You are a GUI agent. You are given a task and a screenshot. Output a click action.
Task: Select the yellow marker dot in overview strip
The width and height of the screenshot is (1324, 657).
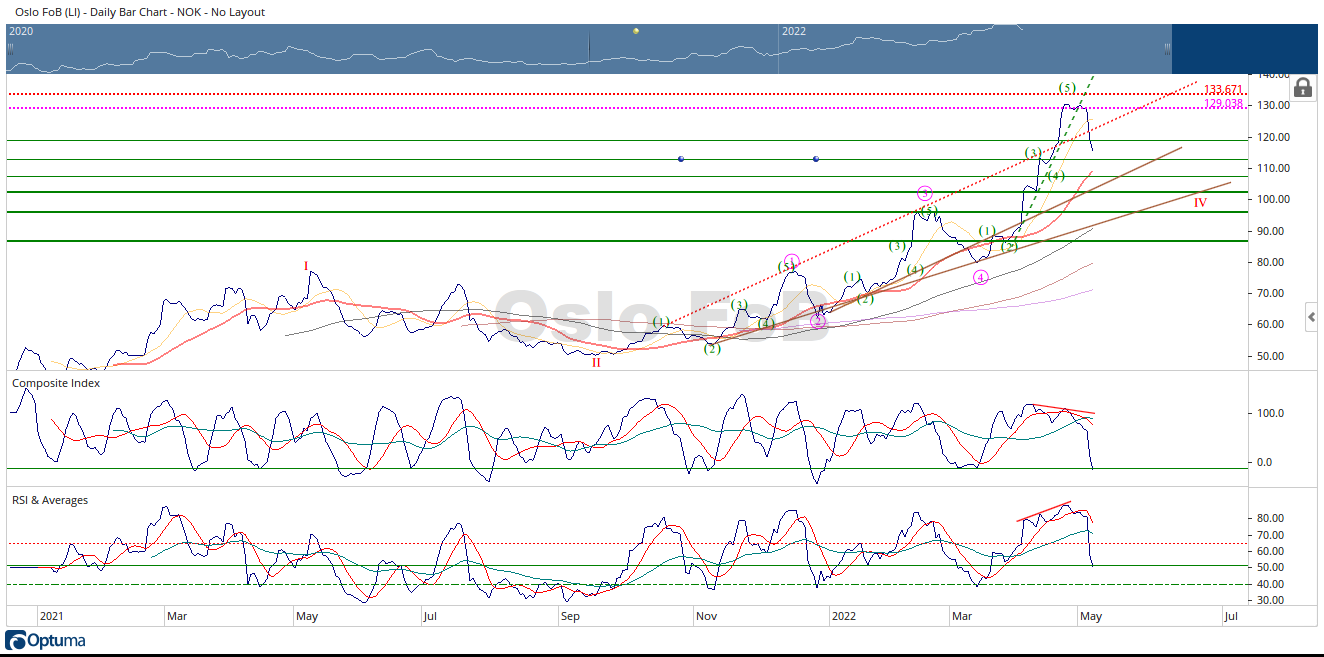pyautogui.click(x=636, y=31)
